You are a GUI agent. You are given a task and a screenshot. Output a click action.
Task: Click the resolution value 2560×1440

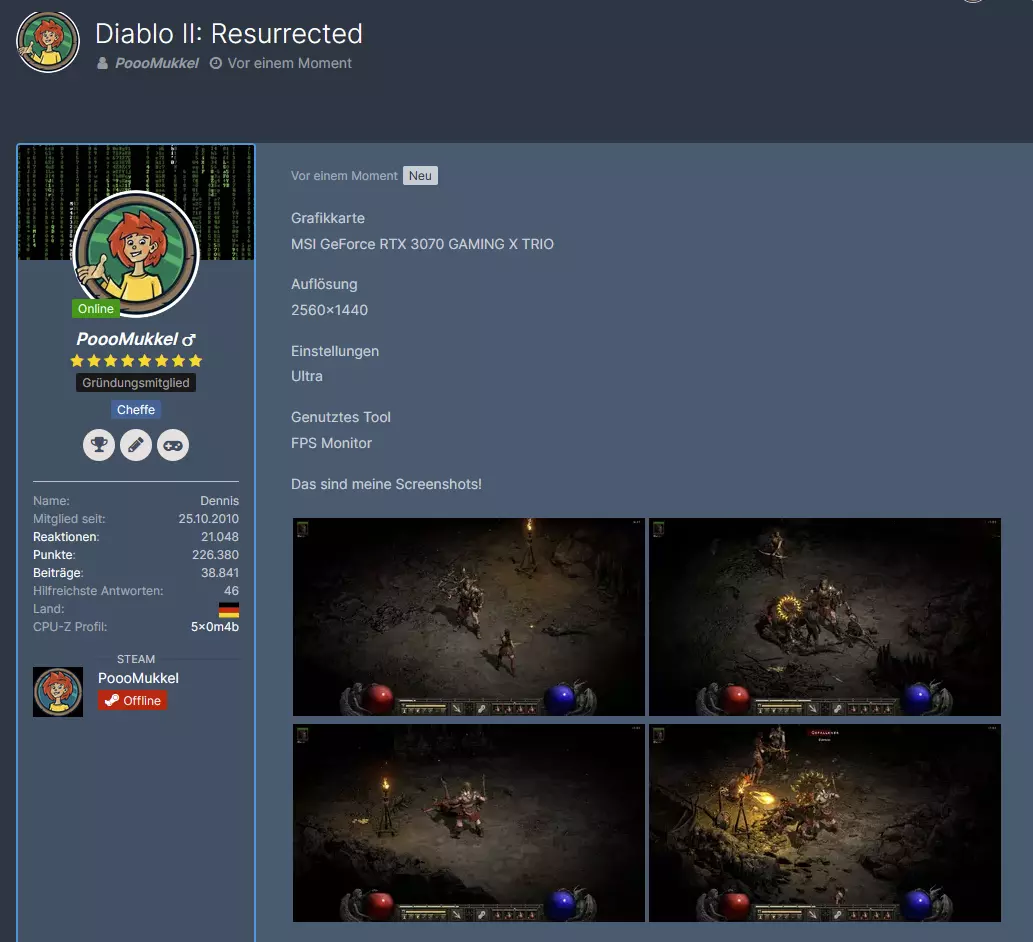click(329, 310)
